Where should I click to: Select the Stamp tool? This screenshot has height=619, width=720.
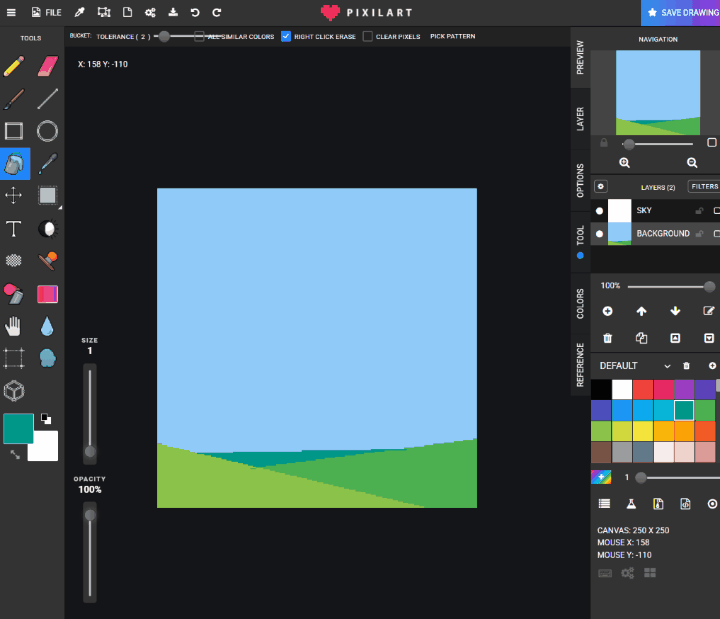(47, 260)
